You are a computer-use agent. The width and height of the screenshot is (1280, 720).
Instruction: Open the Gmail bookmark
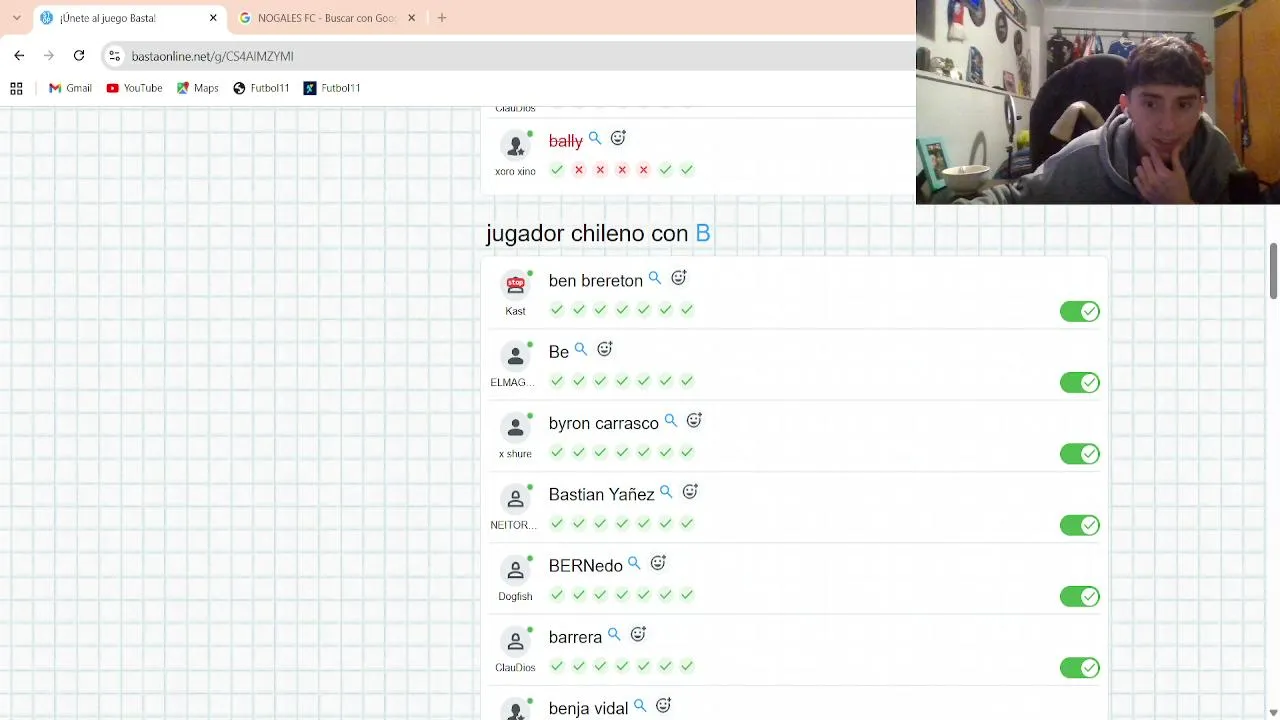click(70, 88)
